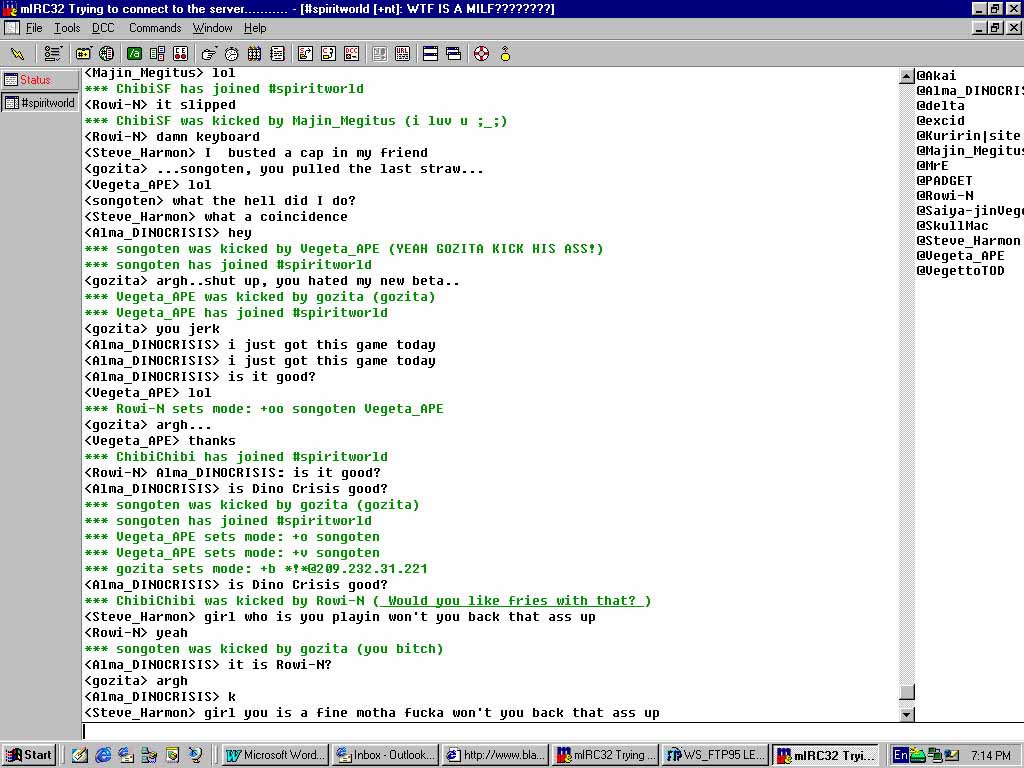
Task: Open the Channels folder toolbar icon
Action: coord(83,54)
